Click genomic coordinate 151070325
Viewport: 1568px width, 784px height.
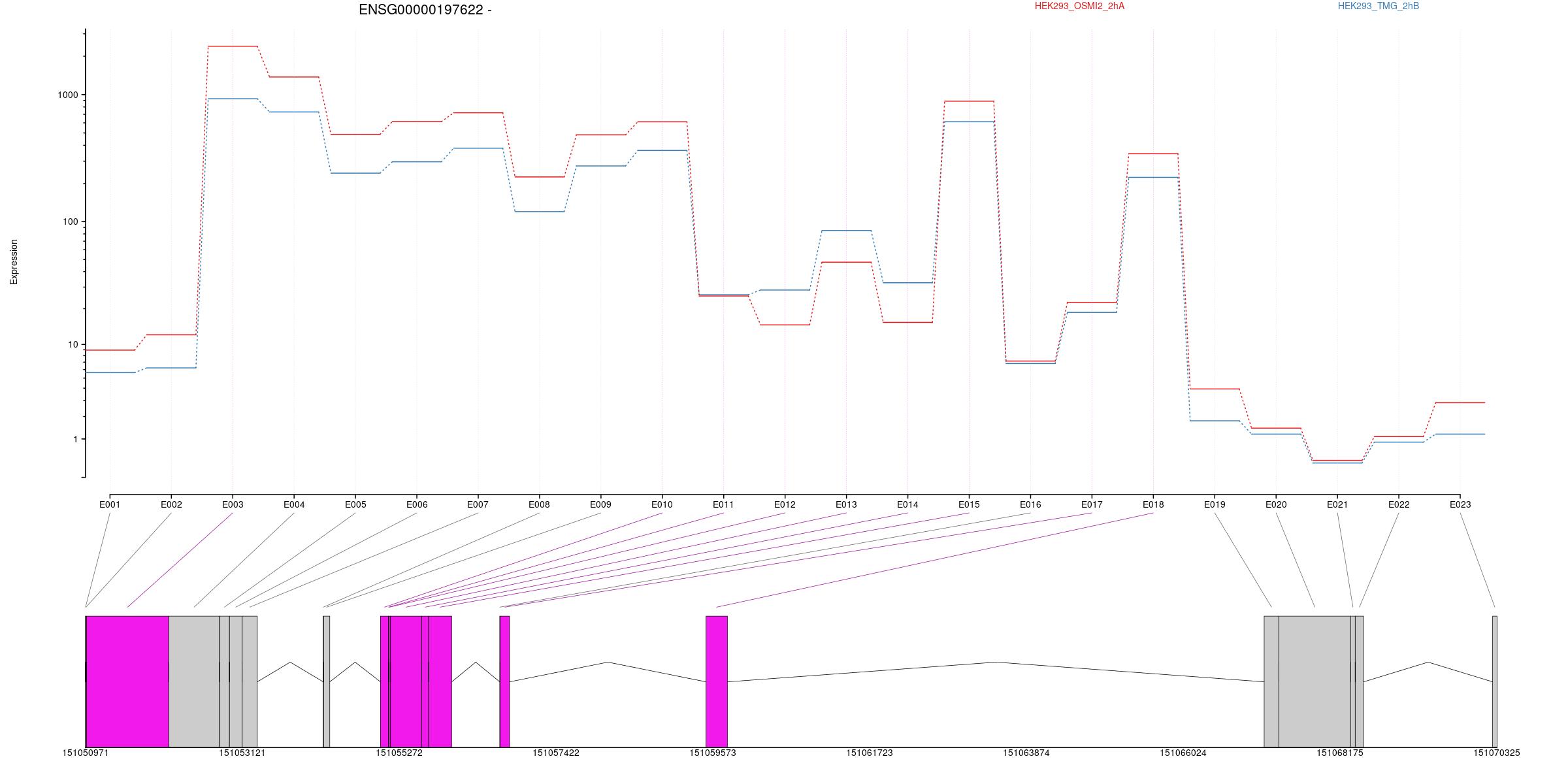[x=1497, y=753]
